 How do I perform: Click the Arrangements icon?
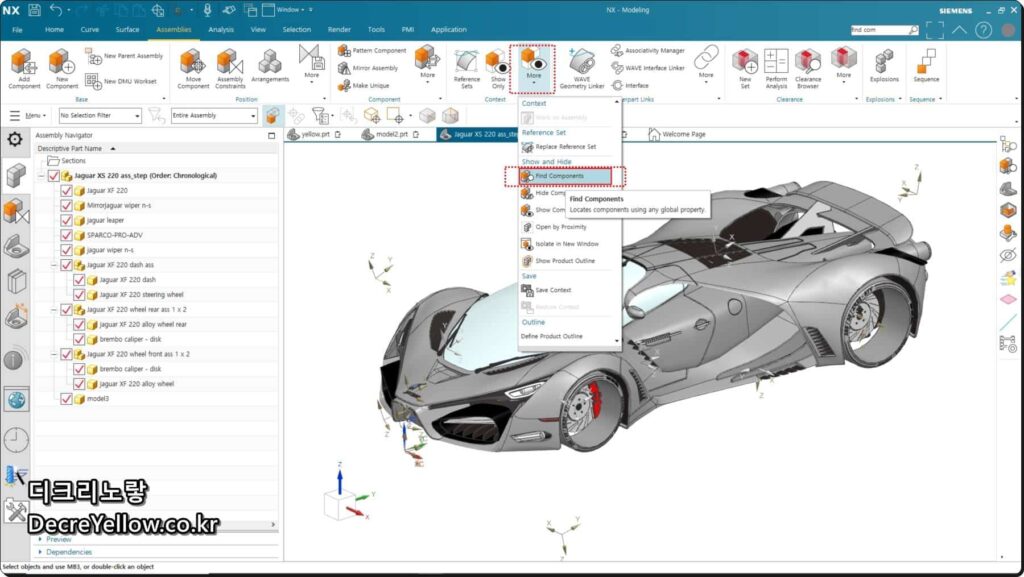tap(270, 65)
